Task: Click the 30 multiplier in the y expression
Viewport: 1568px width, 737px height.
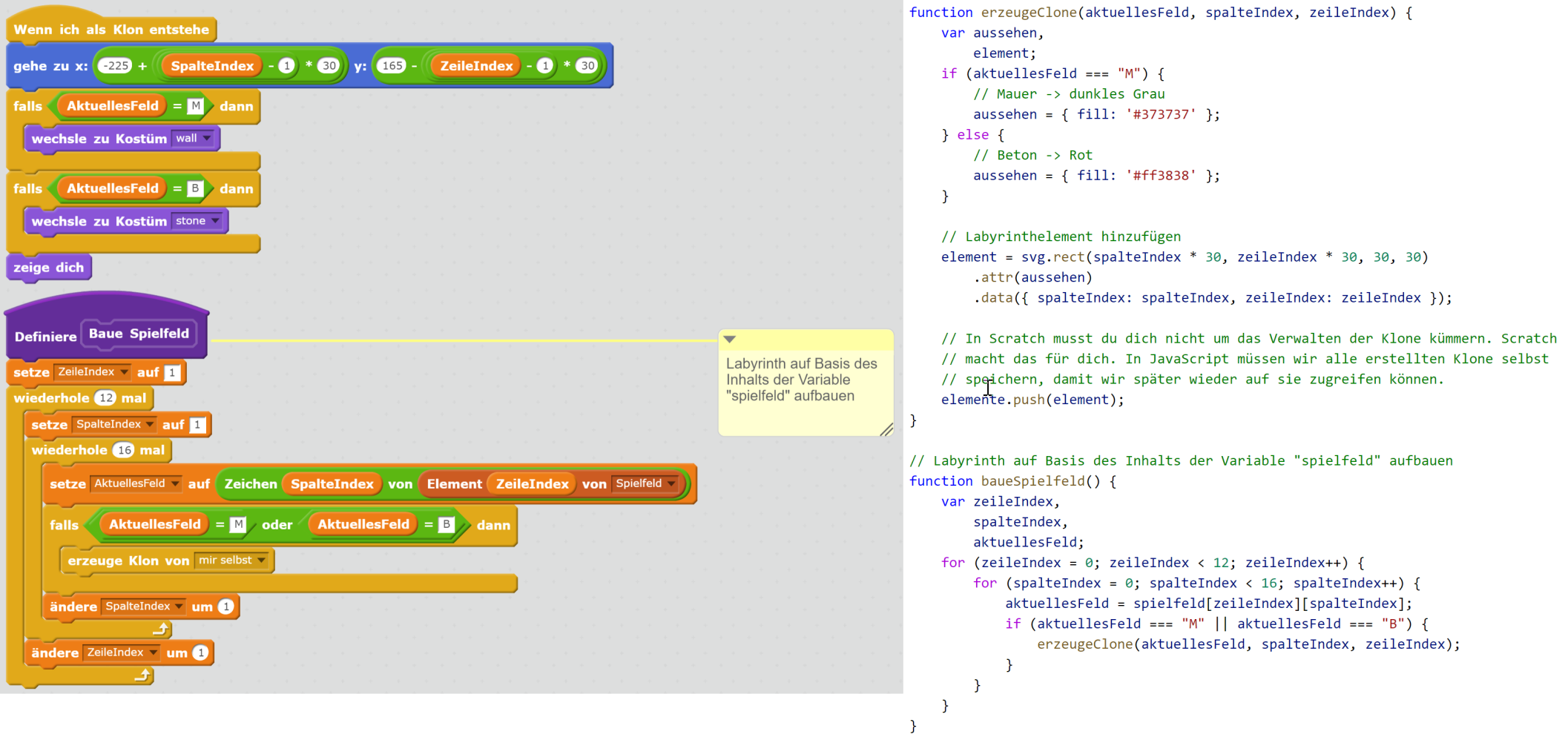Action: (587, 66)
